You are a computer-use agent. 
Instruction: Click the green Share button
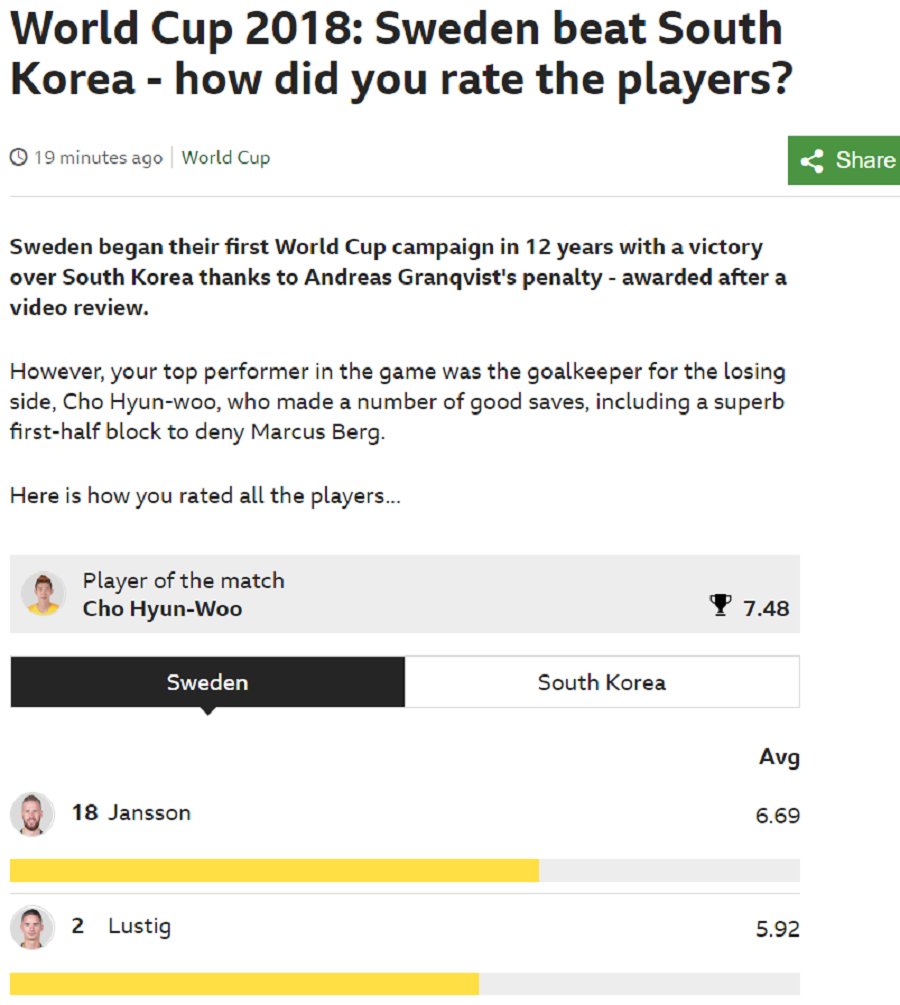point(844,160)
